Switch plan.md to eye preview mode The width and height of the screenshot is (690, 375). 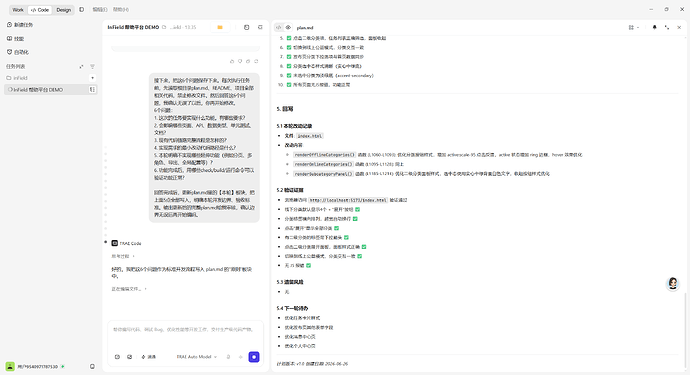[288, 27]
